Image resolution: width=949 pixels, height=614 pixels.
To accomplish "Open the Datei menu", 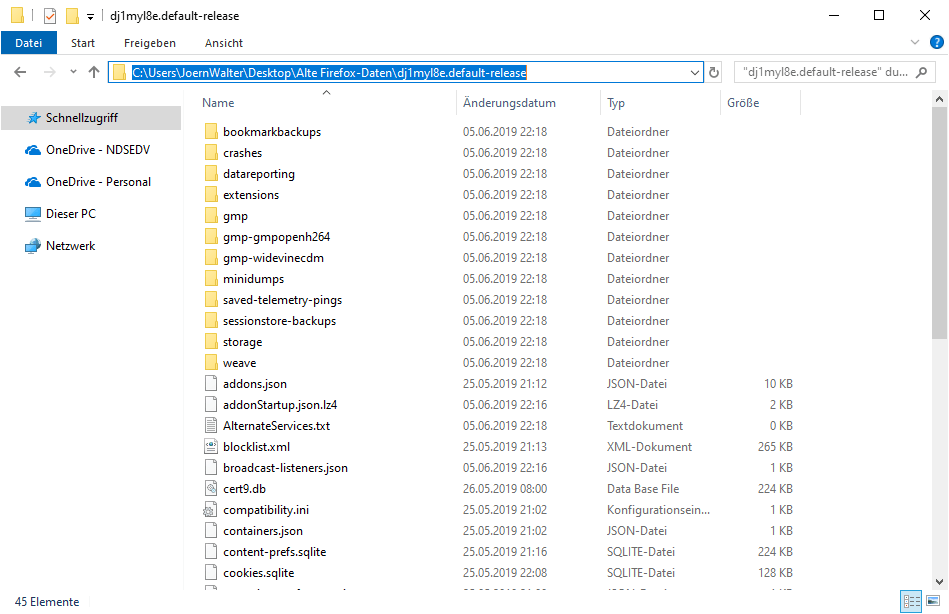I will point(29,43).
